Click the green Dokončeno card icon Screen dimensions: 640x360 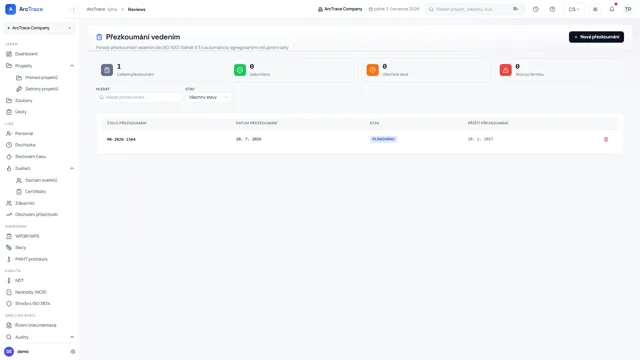(x=240, y=70)
